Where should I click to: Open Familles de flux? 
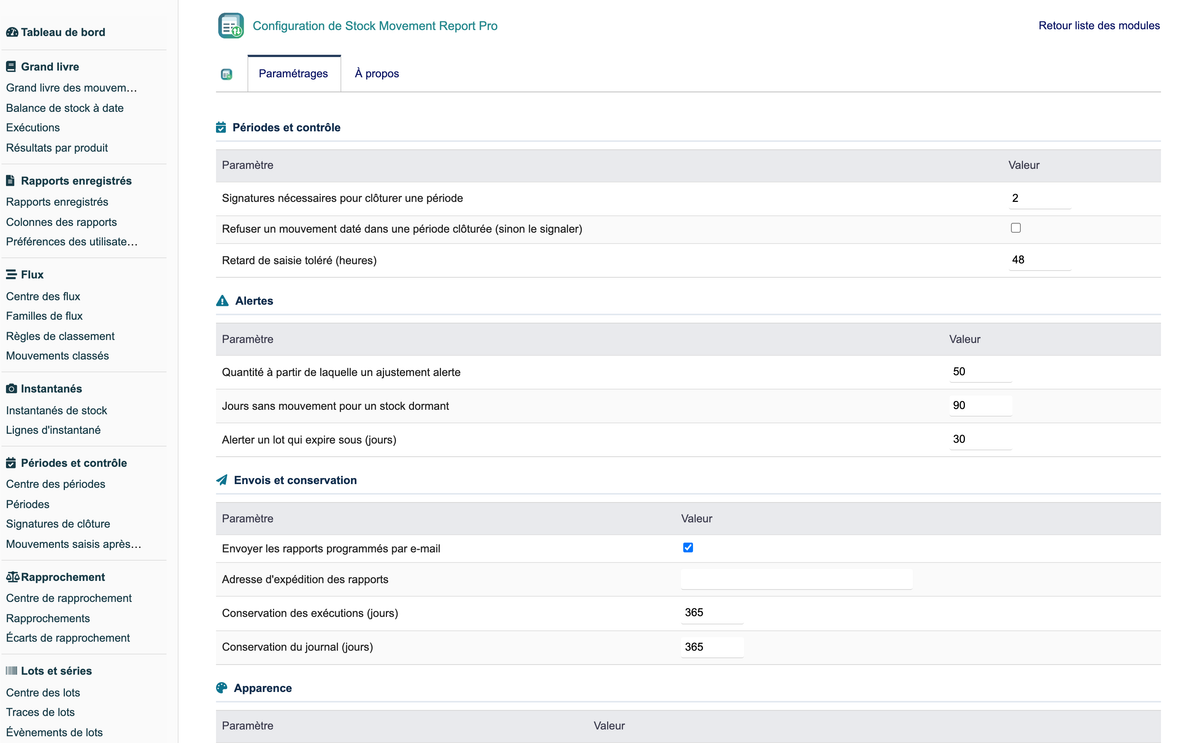[45, 316]
